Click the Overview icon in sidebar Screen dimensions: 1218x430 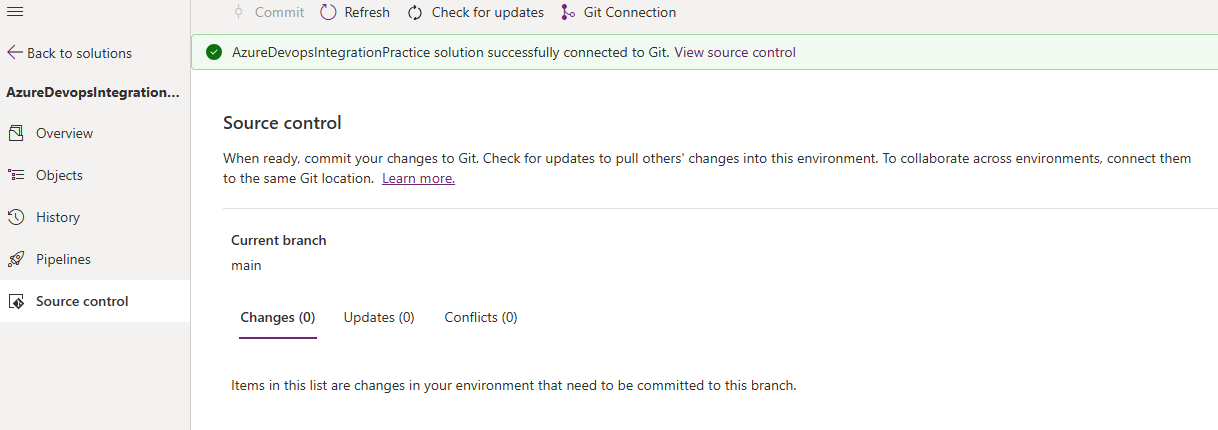(16, 133)
